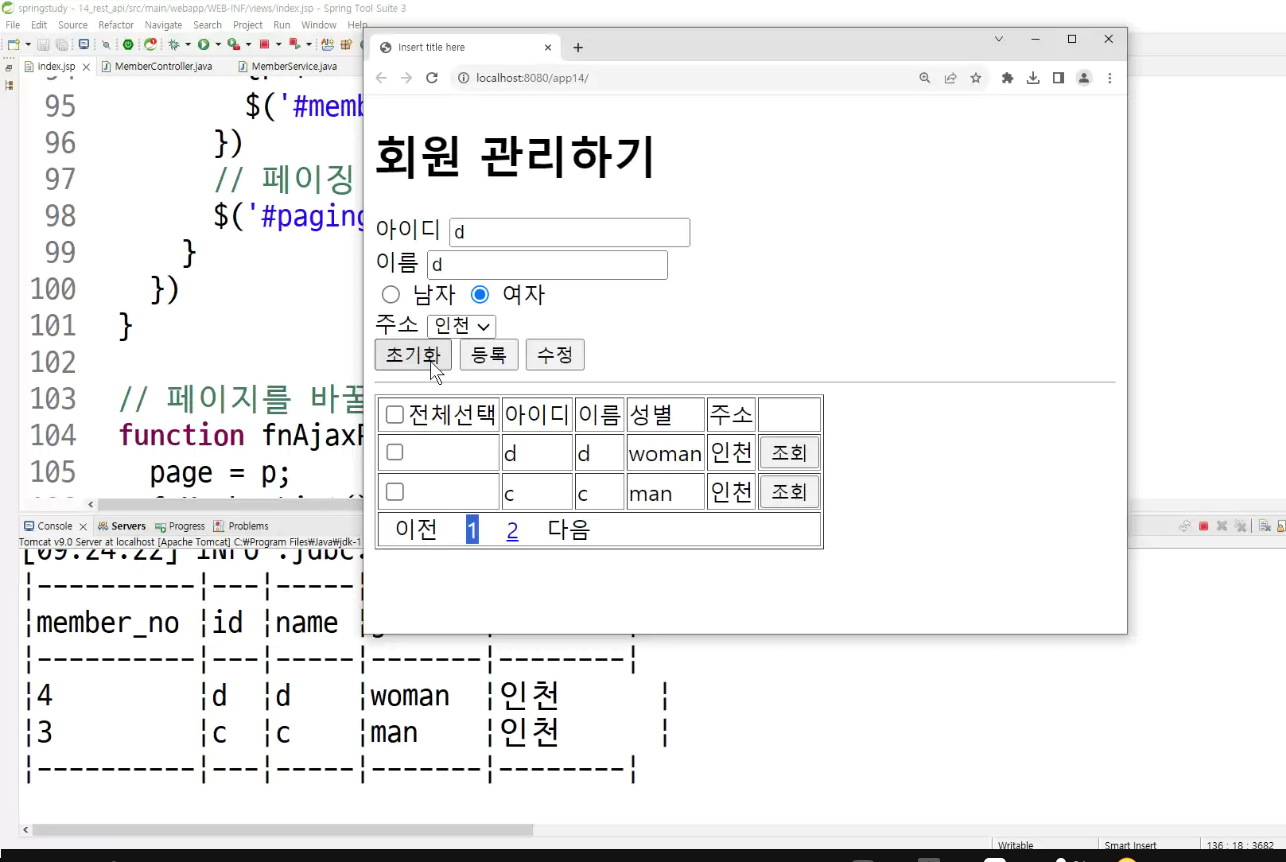Open the dropdown arrow next to the New icon
This screenshot has width=1286, height=862.
tap(28, 45)
